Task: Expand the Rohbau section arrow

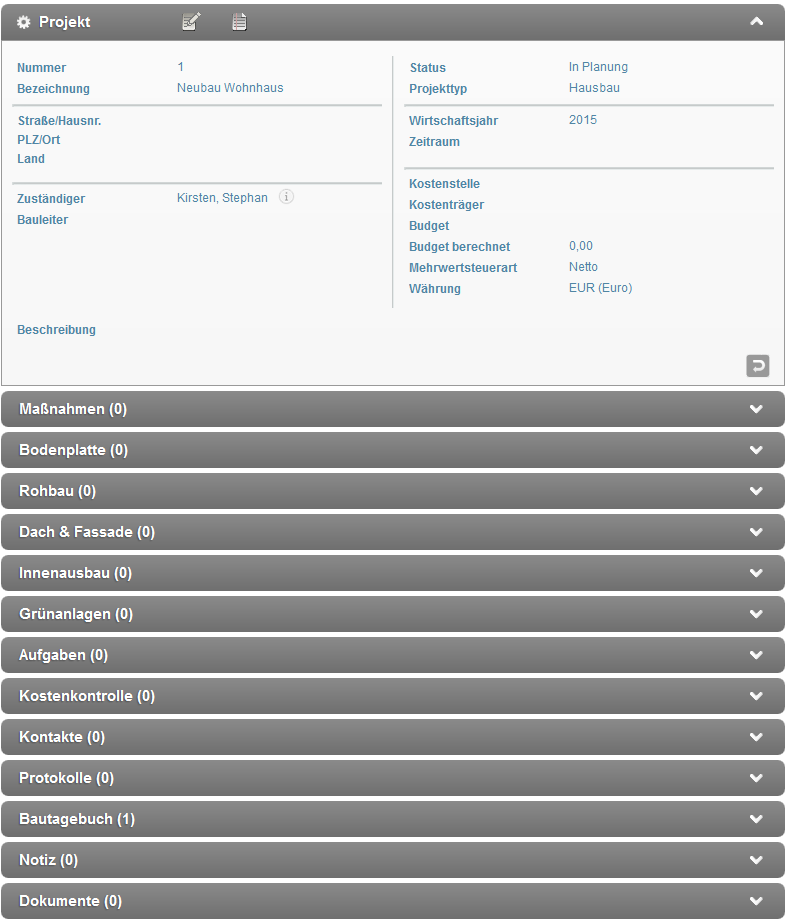Action: 756,491
